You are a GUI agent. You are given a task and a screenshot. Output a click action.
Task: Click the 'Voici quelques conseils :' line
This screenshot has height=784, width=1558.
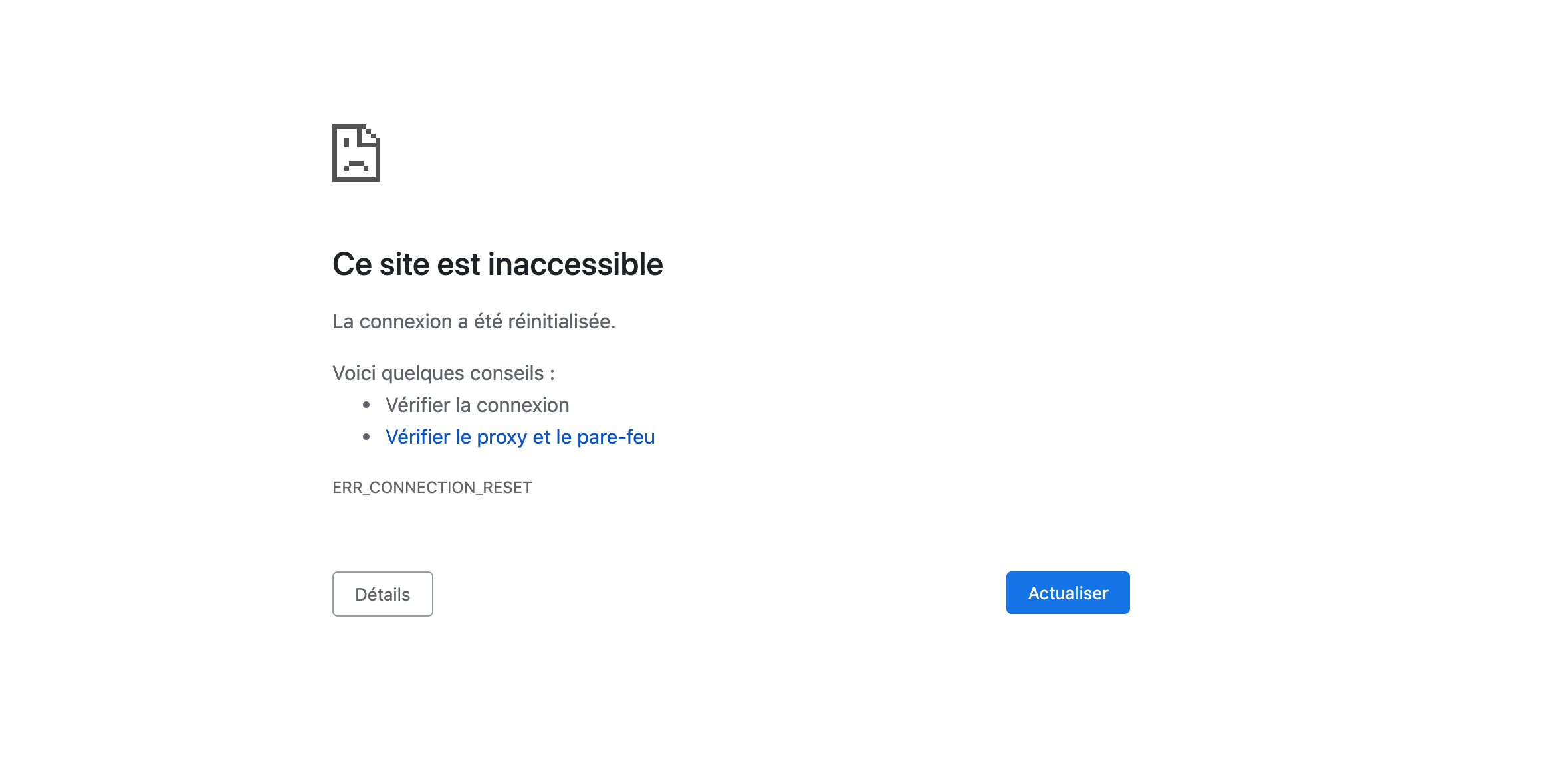pos(443,373)
